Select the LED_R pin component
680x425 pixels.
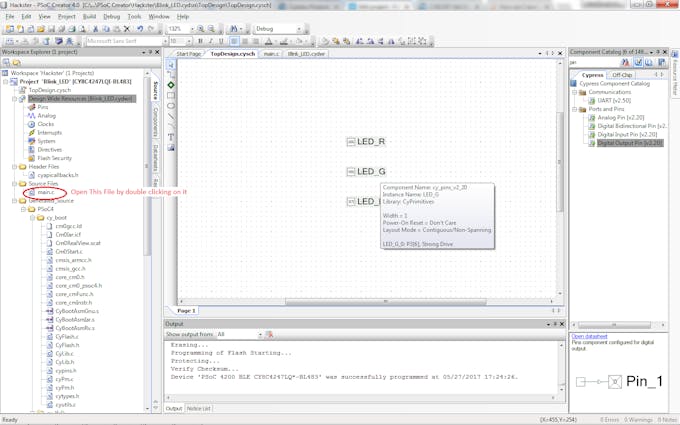tap(366, 142)
